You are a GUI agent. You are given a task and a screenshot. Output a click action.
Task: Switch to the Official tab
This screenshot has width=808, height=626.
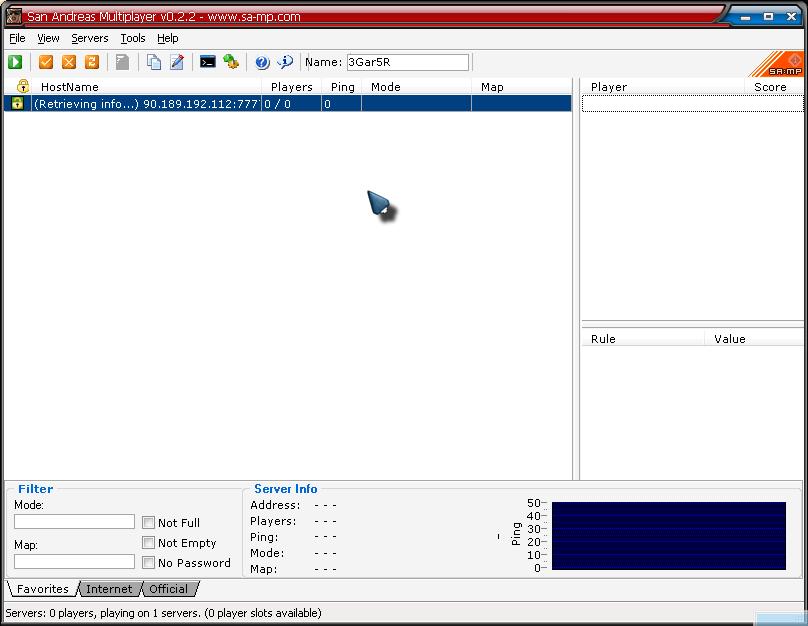click(x=169, y=589)
